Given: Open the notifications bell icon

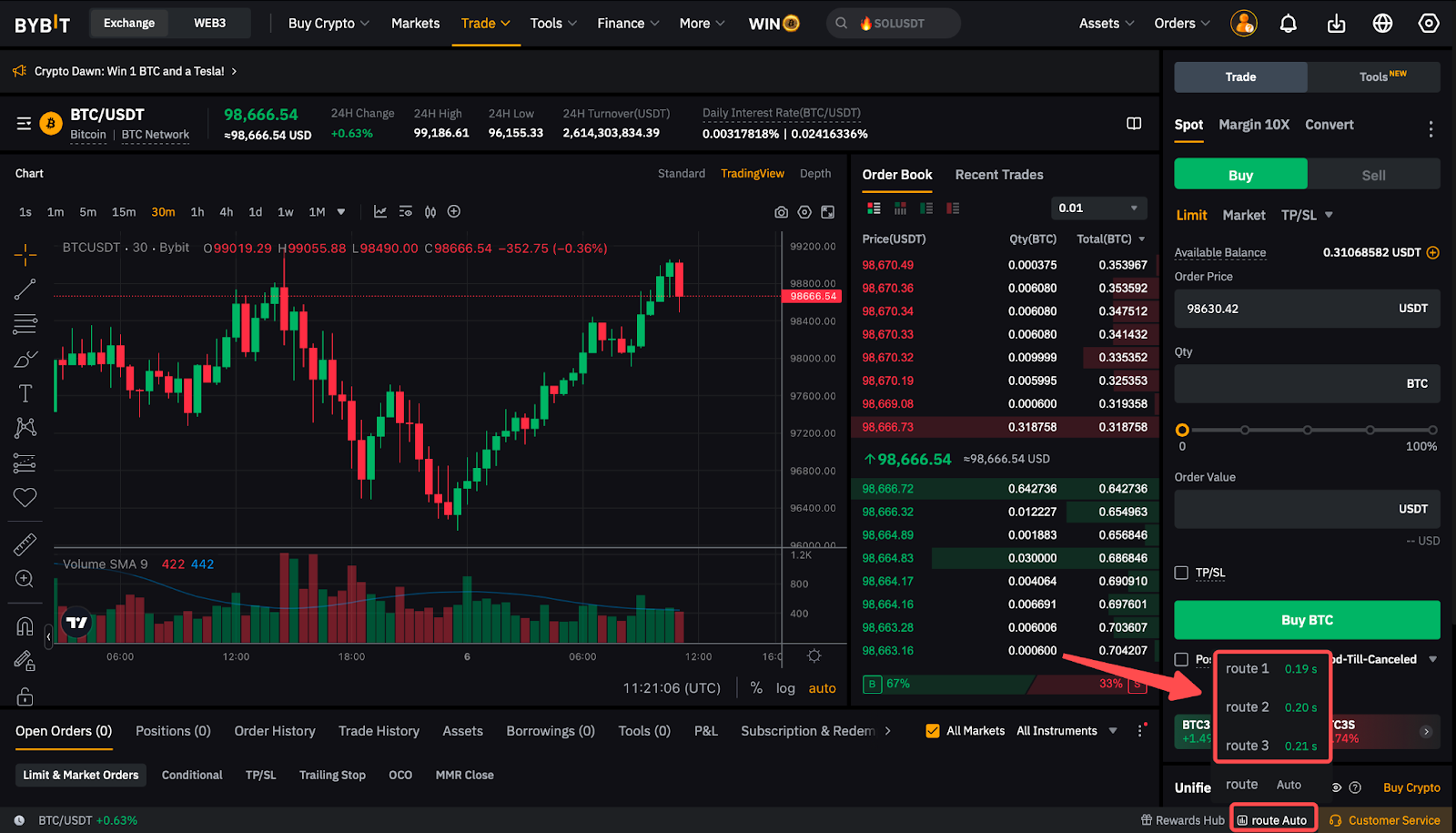Looking at the screenshot, I should (x=1288, y=24).
